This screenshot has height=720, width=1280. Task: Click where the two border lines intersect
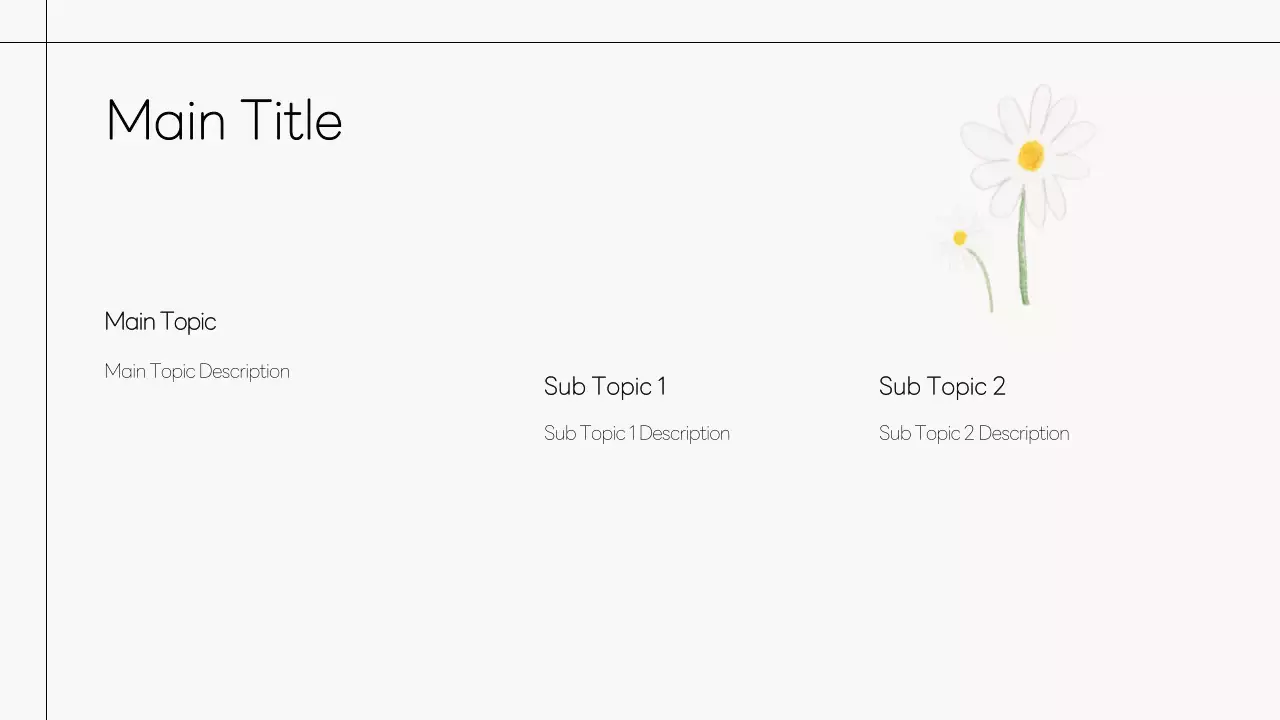point(46,42)
